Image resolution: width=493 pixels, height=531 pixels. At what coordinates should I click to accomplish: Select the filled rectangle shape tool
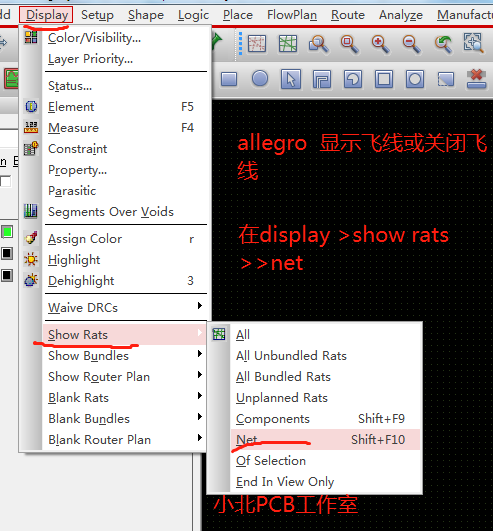[229, 80]
